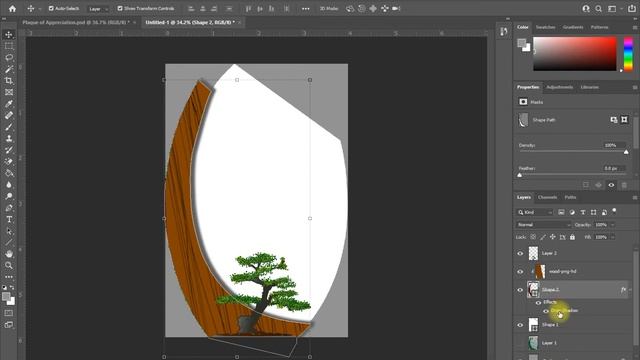Viewport: 640px width, 360px height.
Task: Open the Layers panel menu icon
Action: [635, 198]
